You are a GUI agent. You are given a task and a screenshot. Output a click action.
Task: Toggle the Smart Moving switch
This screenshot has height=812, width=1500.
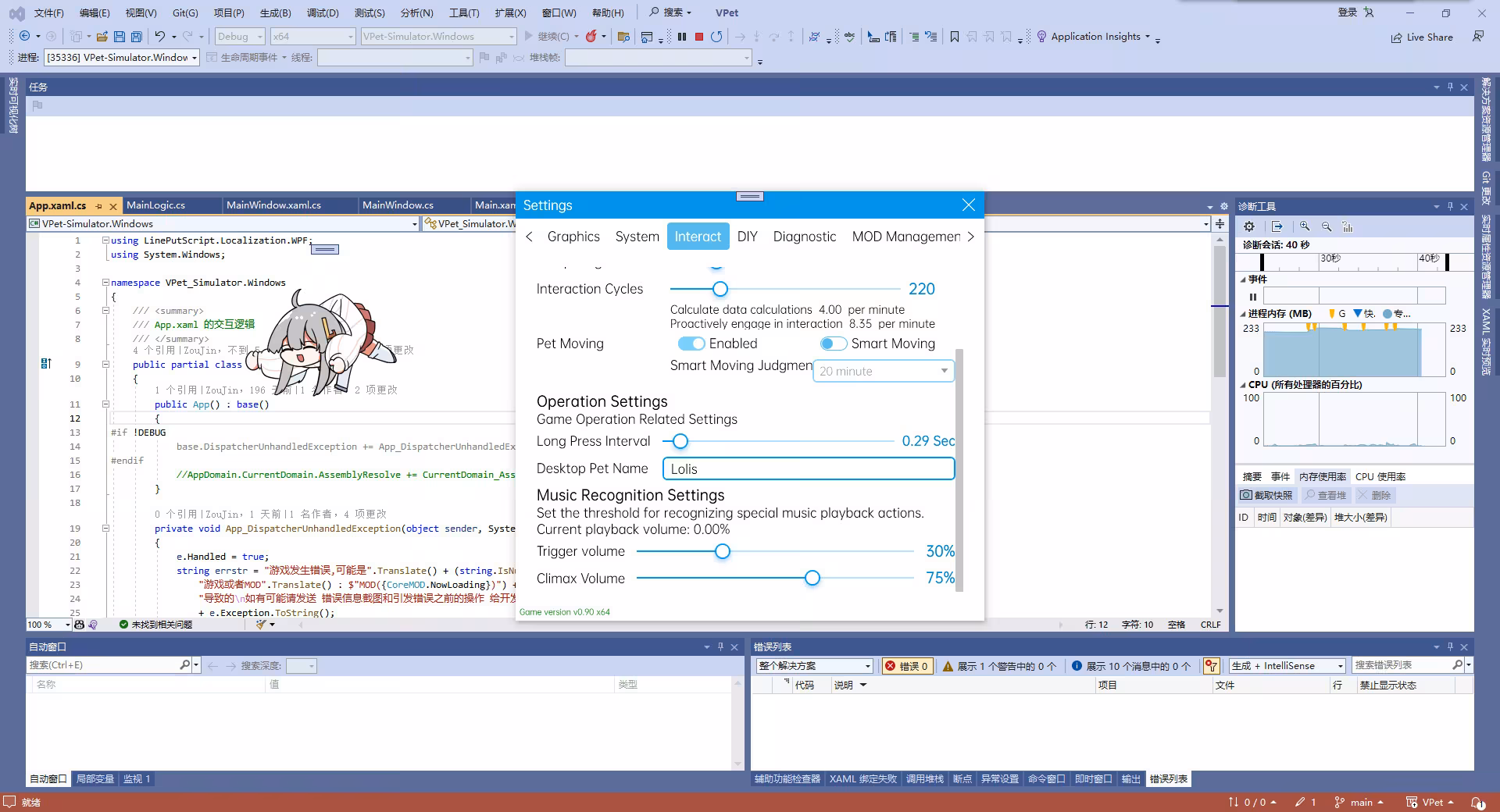(x=834, y=344)
